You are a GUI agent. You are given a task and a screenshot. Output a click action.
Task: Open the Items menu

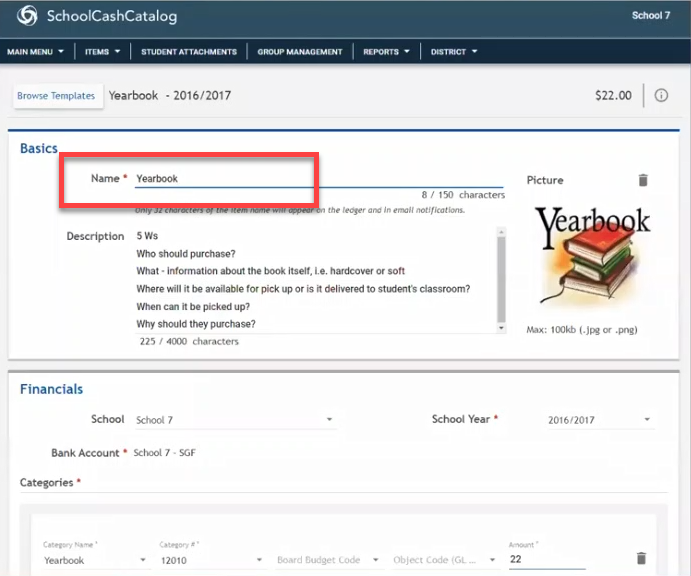[102, 52]
